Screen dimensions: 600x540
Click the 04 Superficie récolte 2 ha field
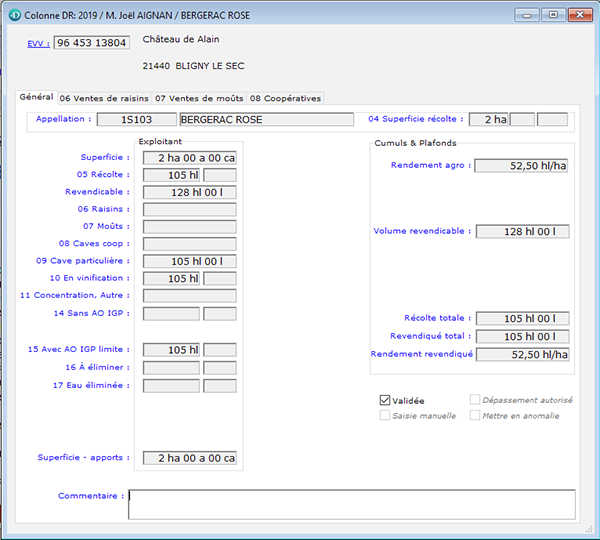coord(489,119)
